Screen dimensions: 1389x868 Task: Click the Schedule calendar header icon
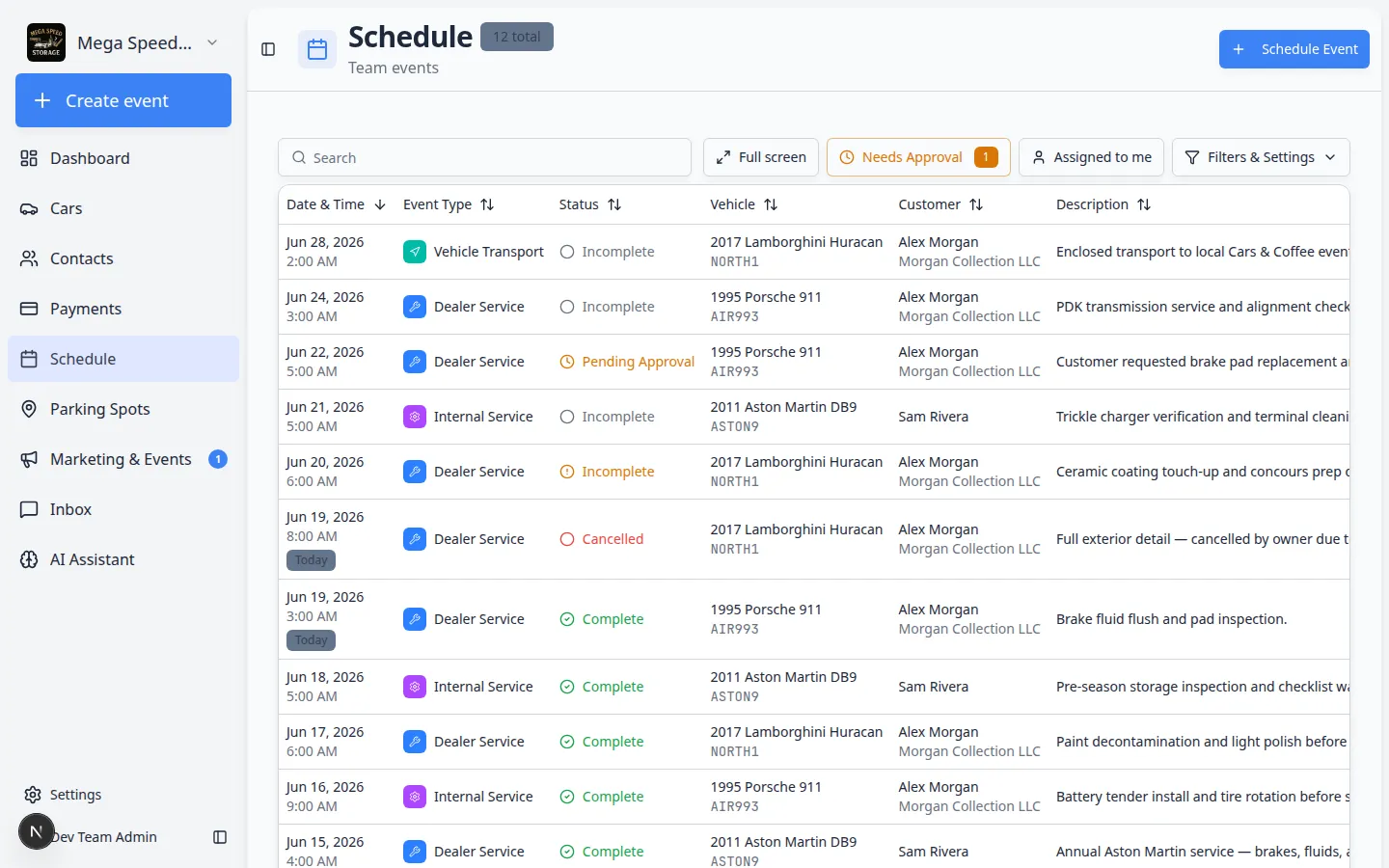tap(317, 50)
